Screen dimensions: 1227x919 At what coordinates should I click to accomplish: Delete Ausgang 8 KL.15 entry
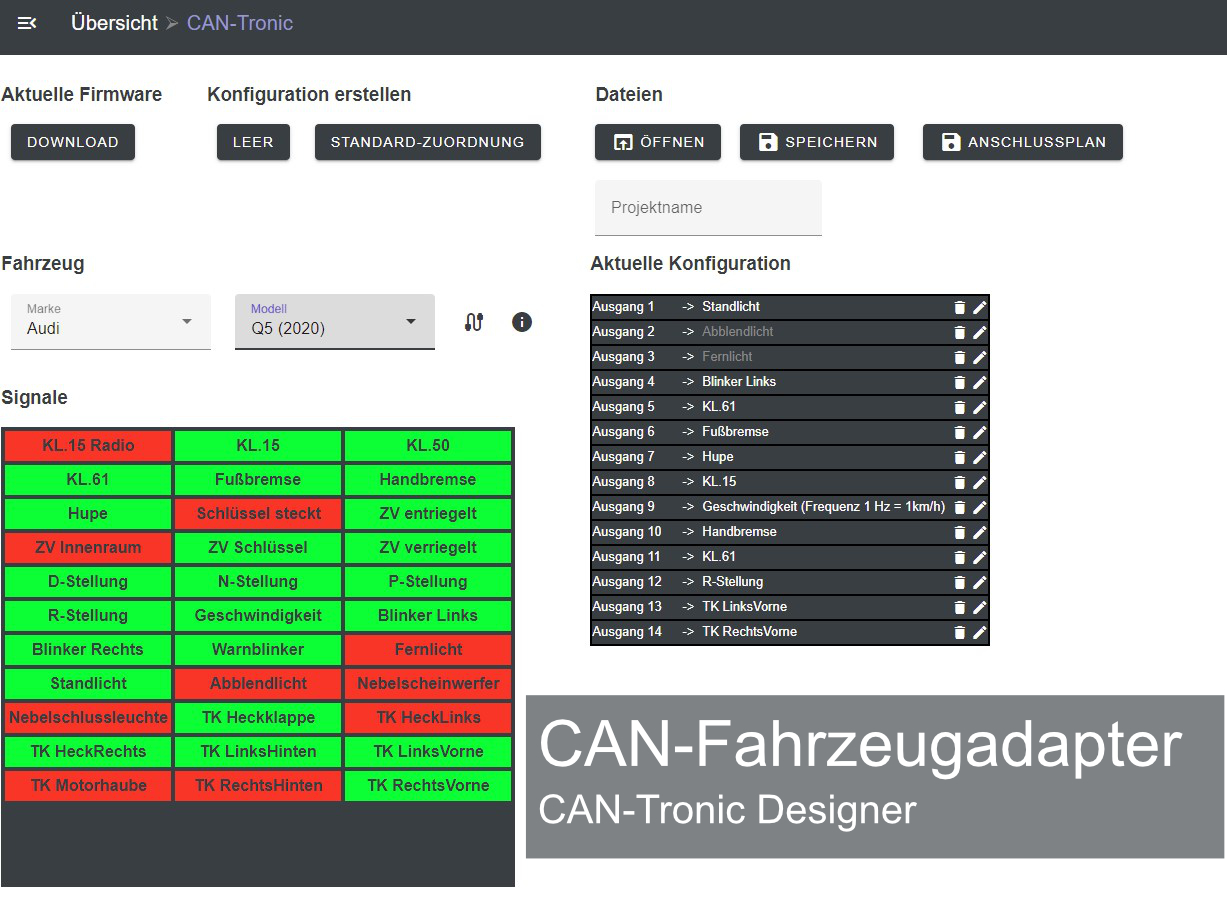coord(960,482)
